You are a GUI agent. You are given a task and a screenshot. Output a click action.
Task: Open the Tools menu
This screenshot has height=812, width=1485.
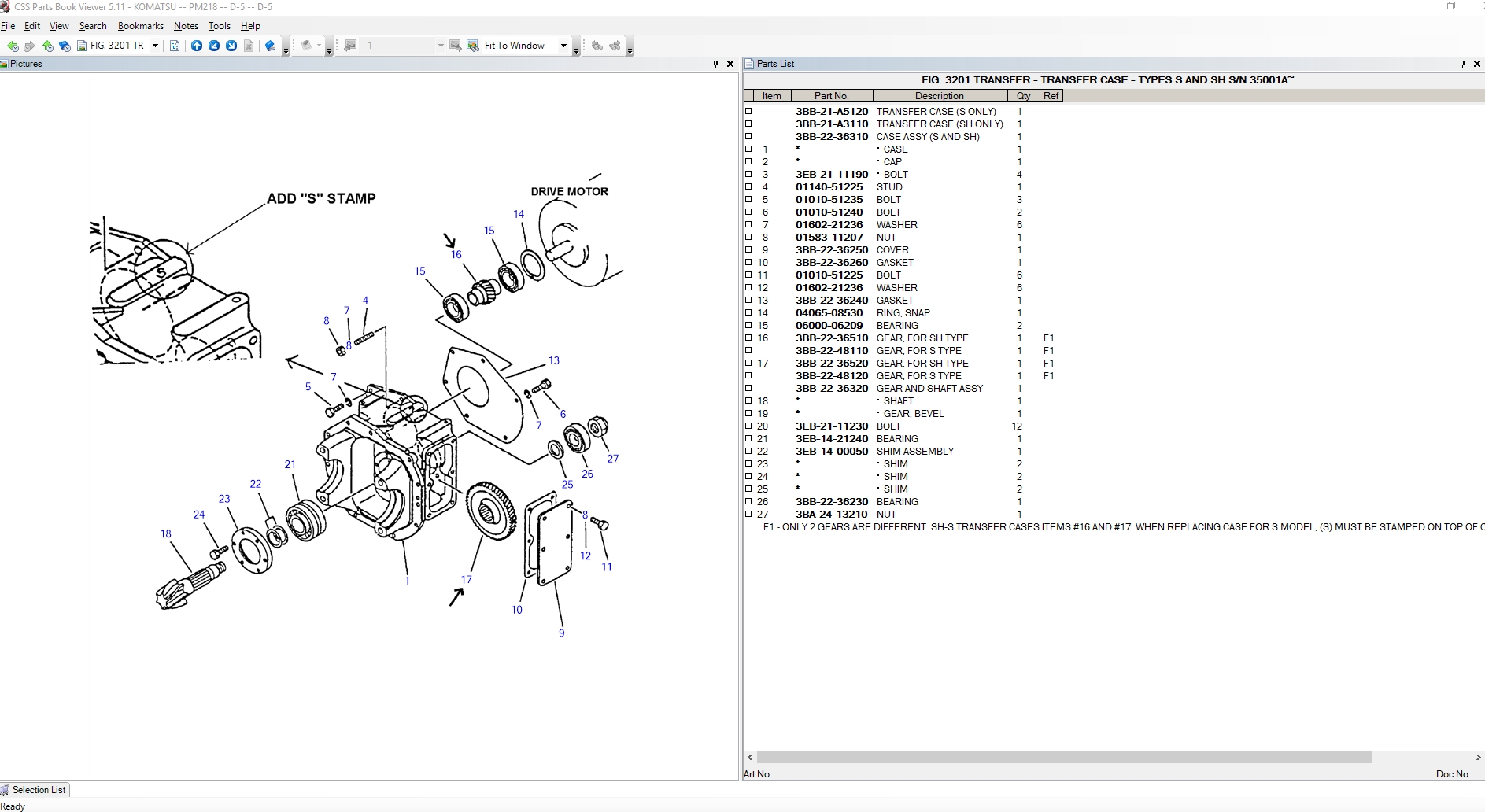pos(220,26)
